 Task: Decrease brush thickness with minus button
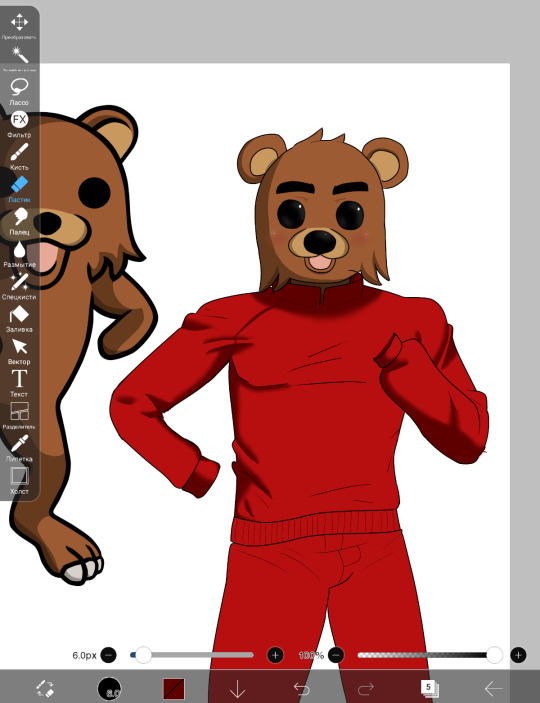point(109,655)
